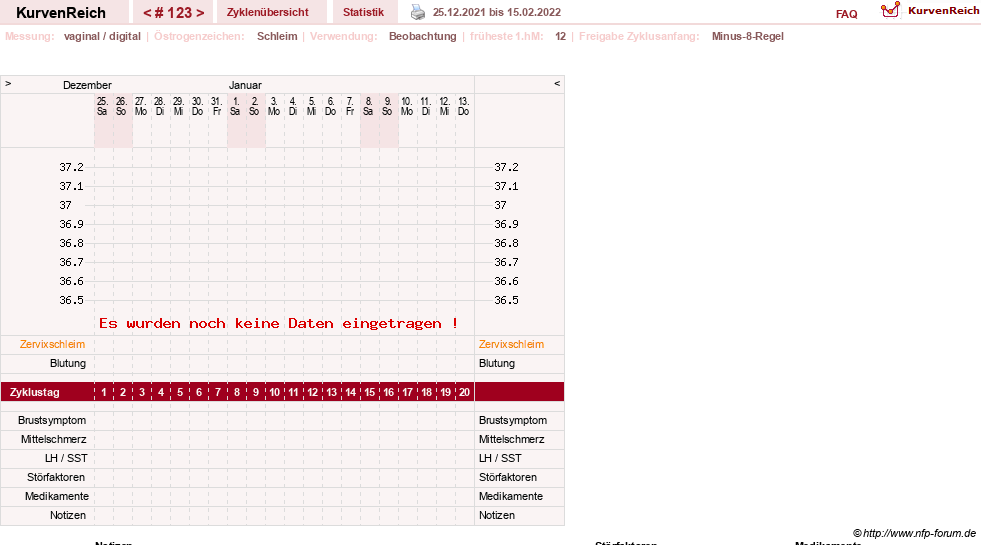
Task: Click the cycle number #123
Action: pyautogui.click(x=173, y=13)
